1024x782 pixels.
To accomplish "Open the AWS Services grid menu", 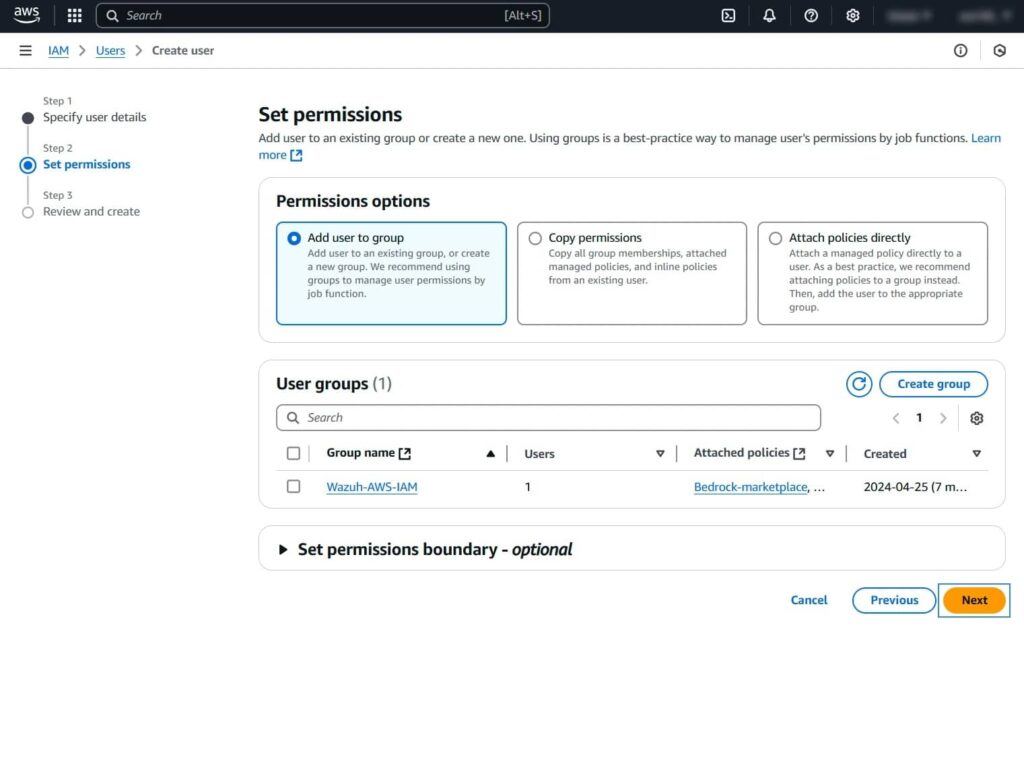I will (74, 15).
